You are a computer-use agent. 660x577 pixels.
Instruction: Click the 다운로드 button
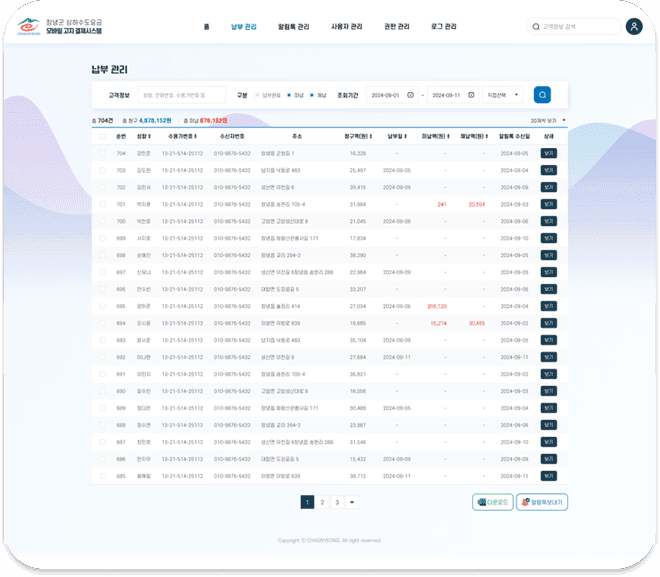(x=493, y=502)
